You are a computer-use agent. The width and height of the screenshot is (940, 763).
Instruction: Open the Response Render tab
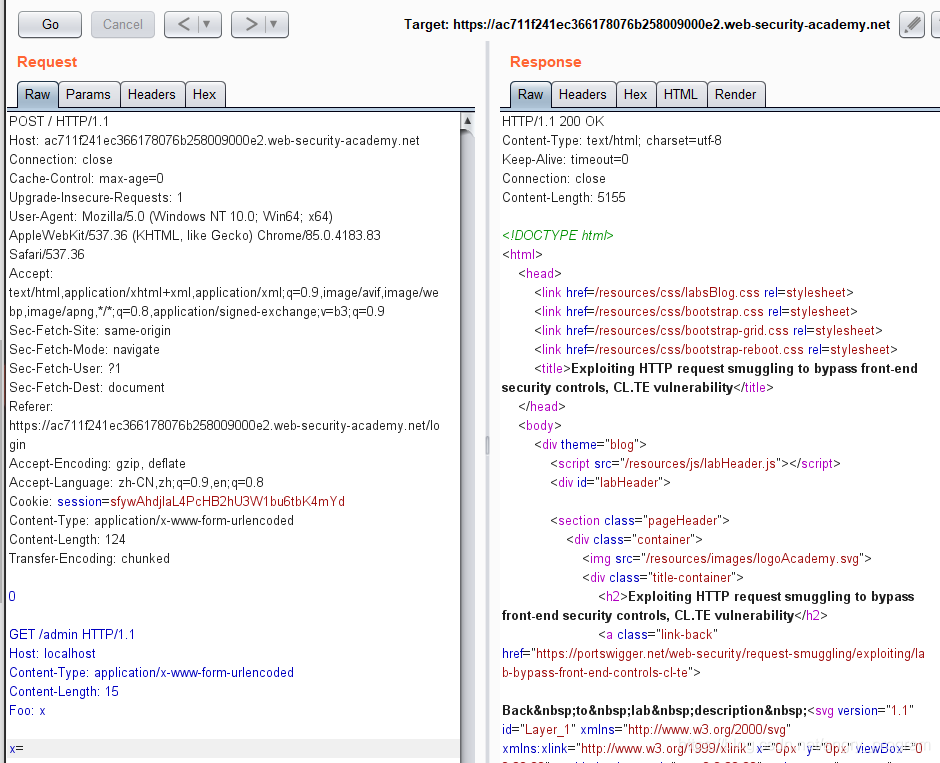tap(736, 95)
